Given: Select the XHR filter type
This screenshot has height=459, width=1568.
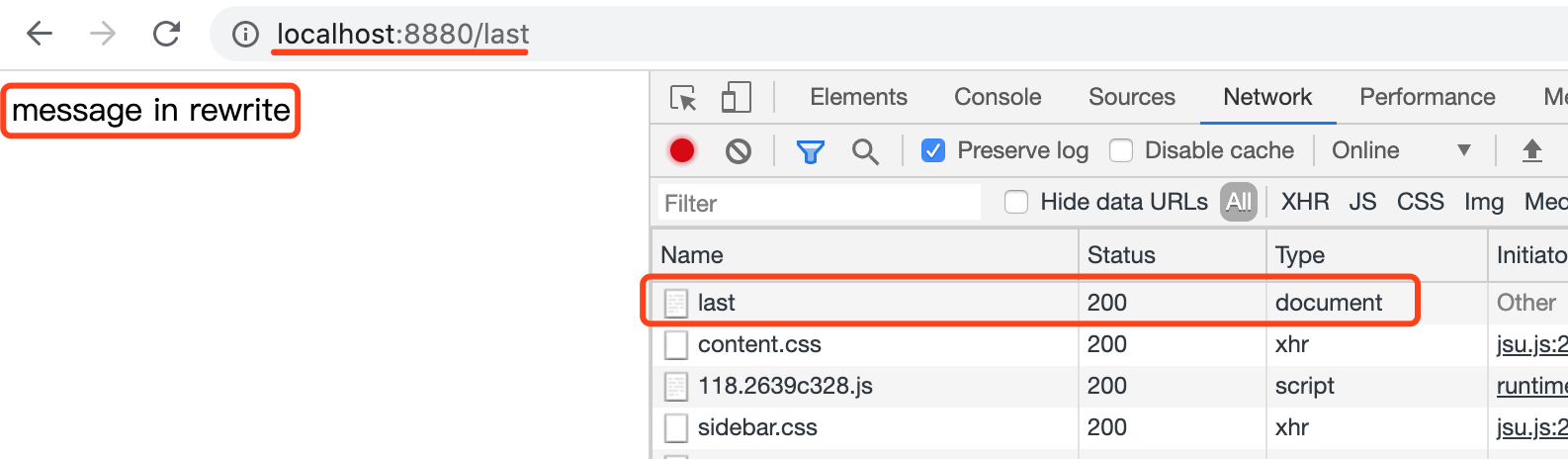Looking at the screenshot, I should tap(1305, 202).
